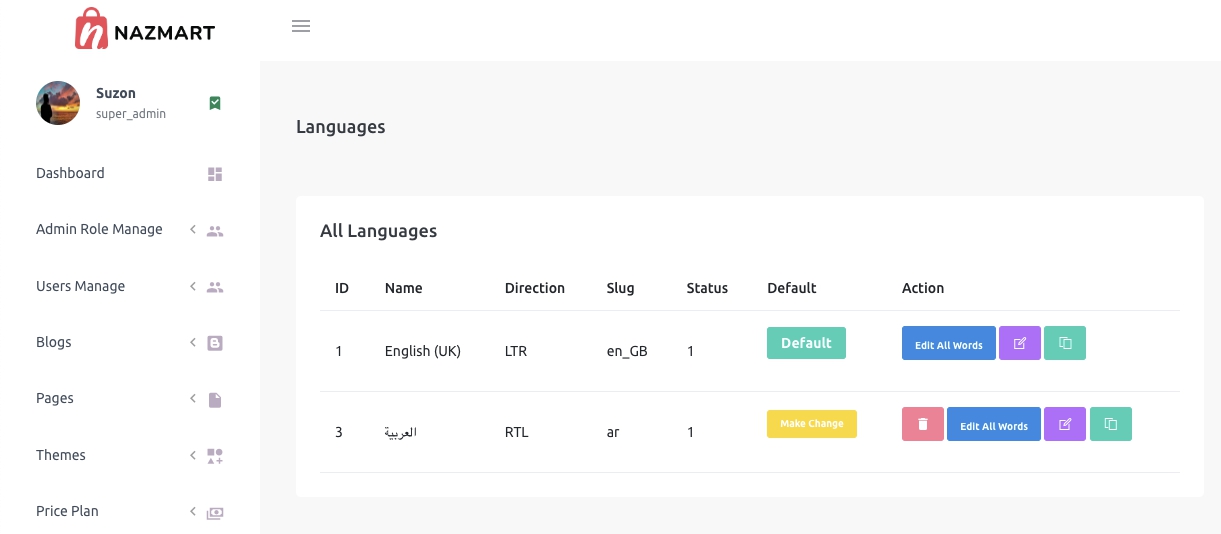Open the Pages sidebar menu

[55, 398]
